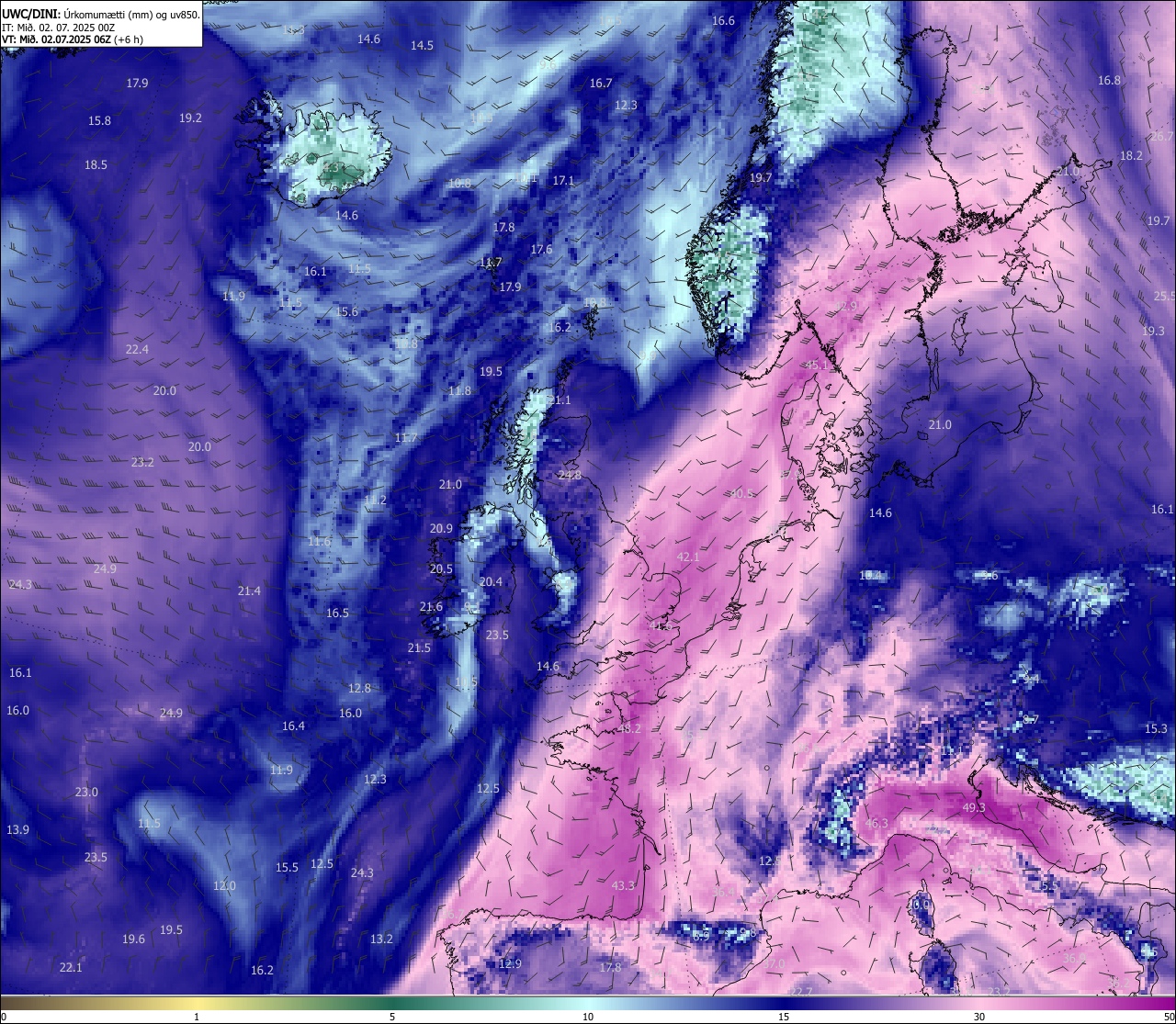Click the 22.1 value near the bottom left
1176x1024 pixels.
71,967
